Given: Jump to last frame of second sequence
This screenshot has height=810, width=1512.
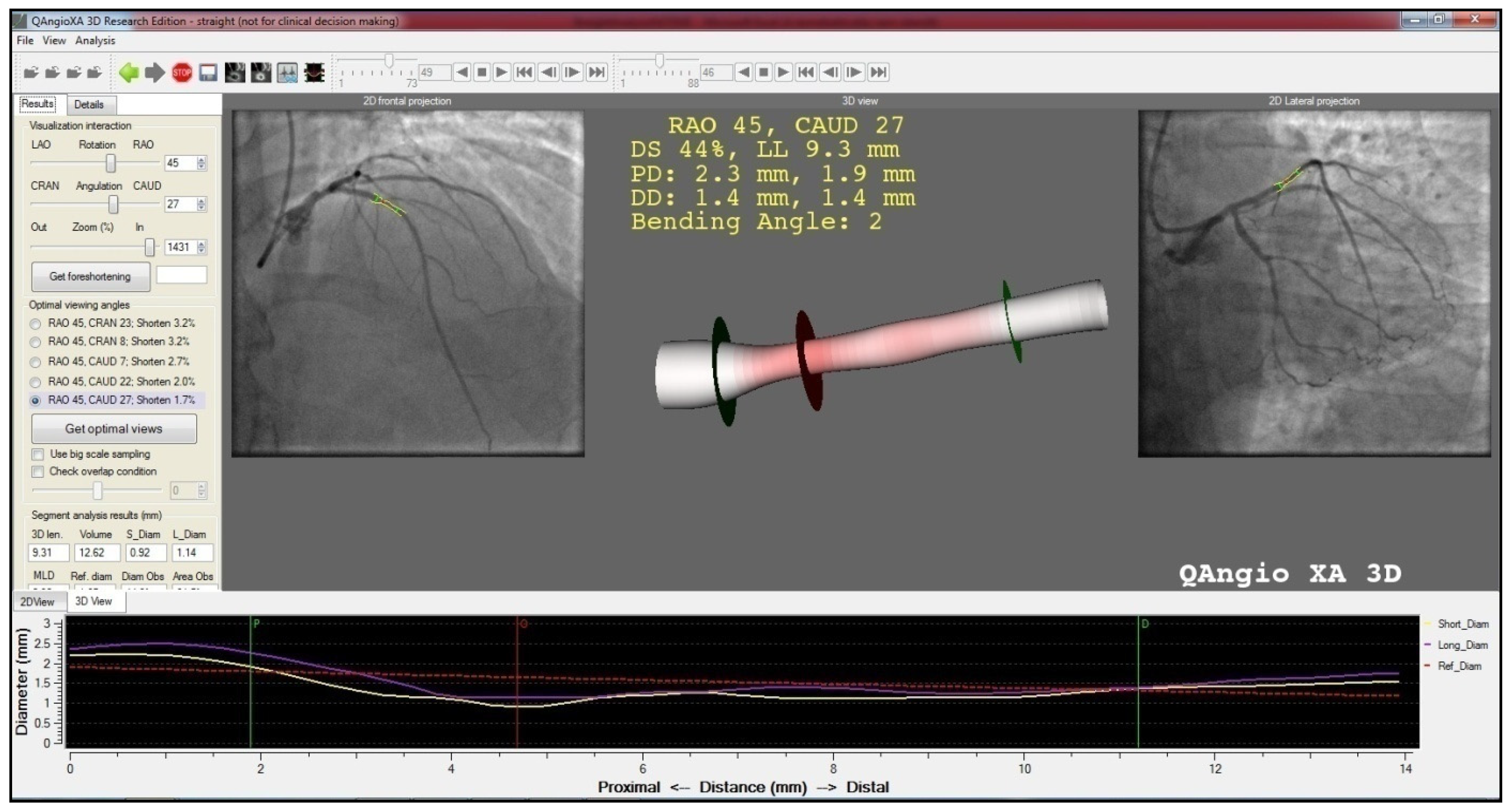Looking at the screenshot, I should coord(878,72).
